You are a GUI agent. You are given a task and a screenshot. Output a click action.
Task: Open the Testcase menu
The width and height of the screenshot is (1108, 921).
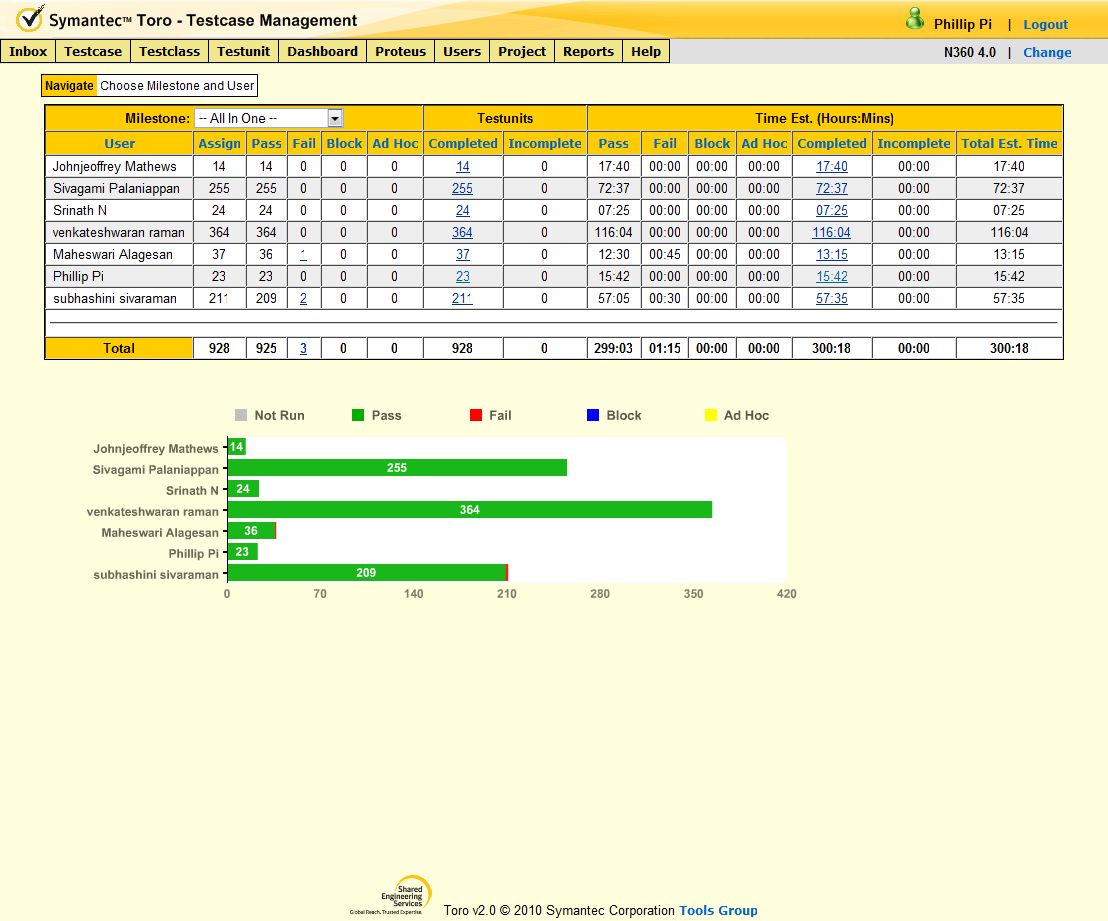[93, 51]
